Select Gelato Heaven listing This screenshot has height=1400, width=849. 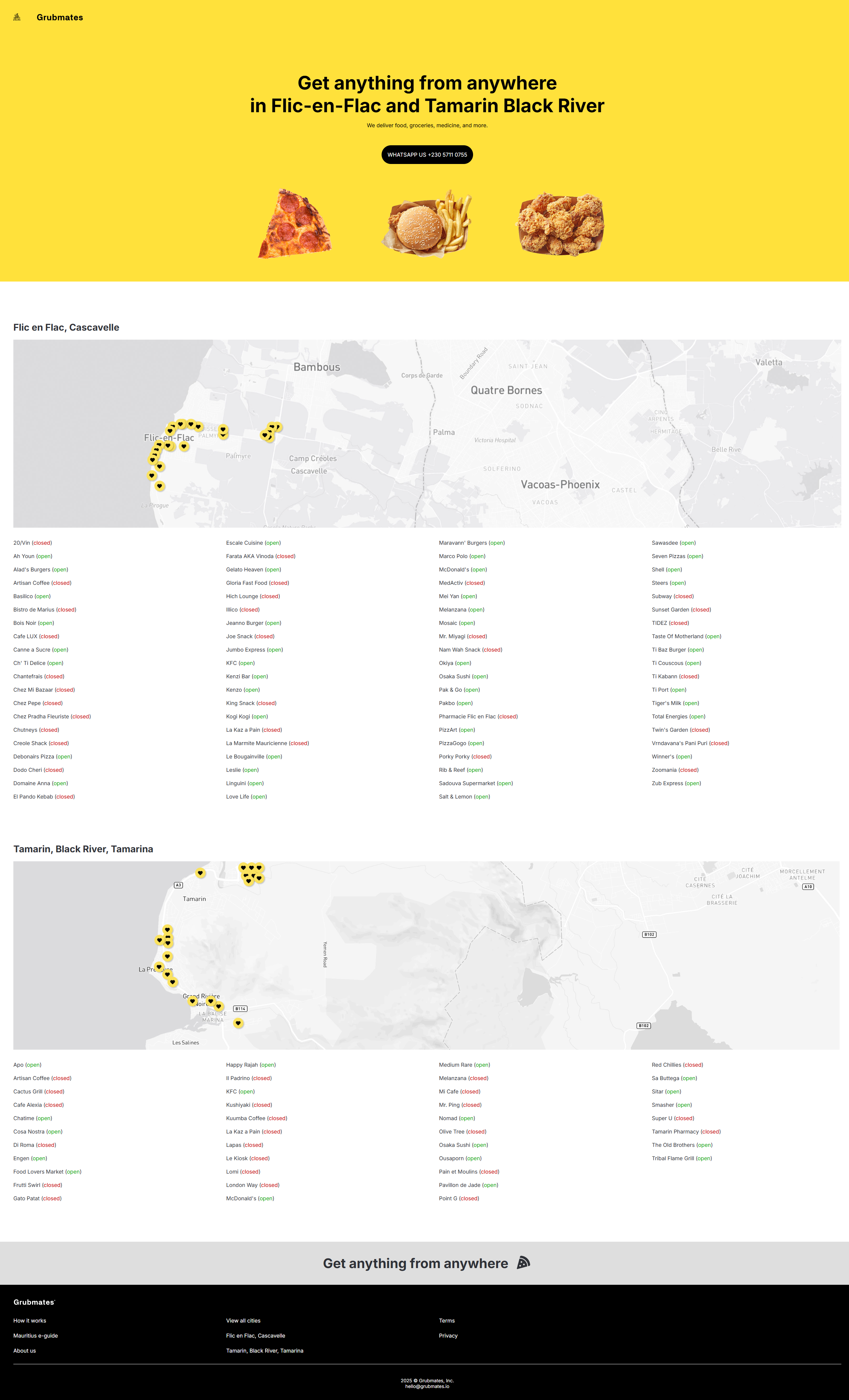(x=253, y=569)
